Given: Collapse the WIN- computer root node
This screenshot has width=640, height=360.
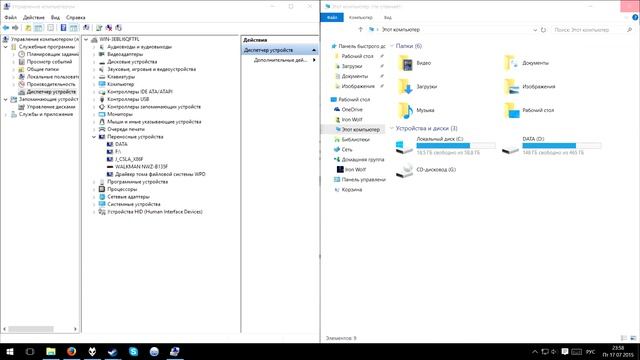Looking at the screenshot, I should point(86,40).
